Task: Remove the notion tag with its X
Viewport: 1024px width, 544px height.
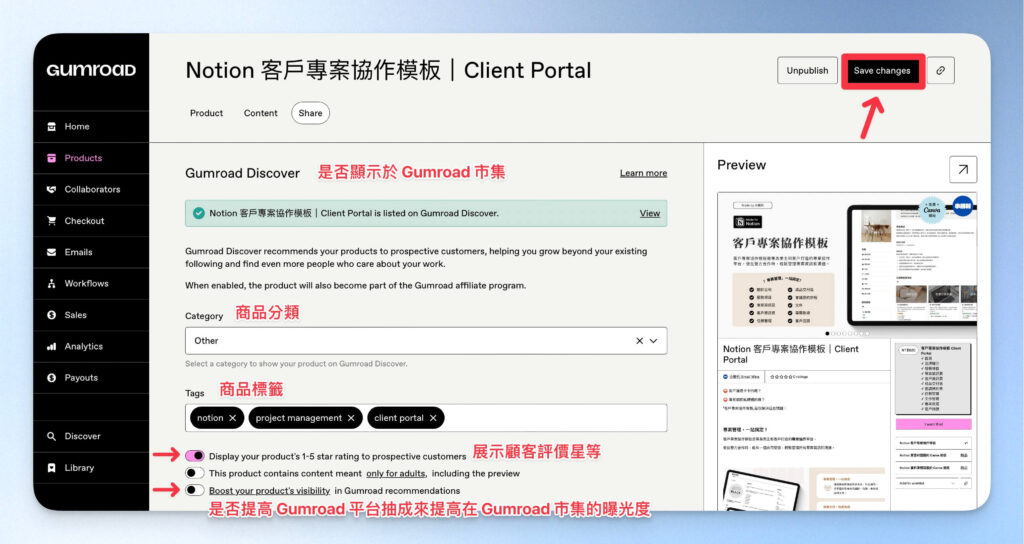Action: (x=232, y=418)
